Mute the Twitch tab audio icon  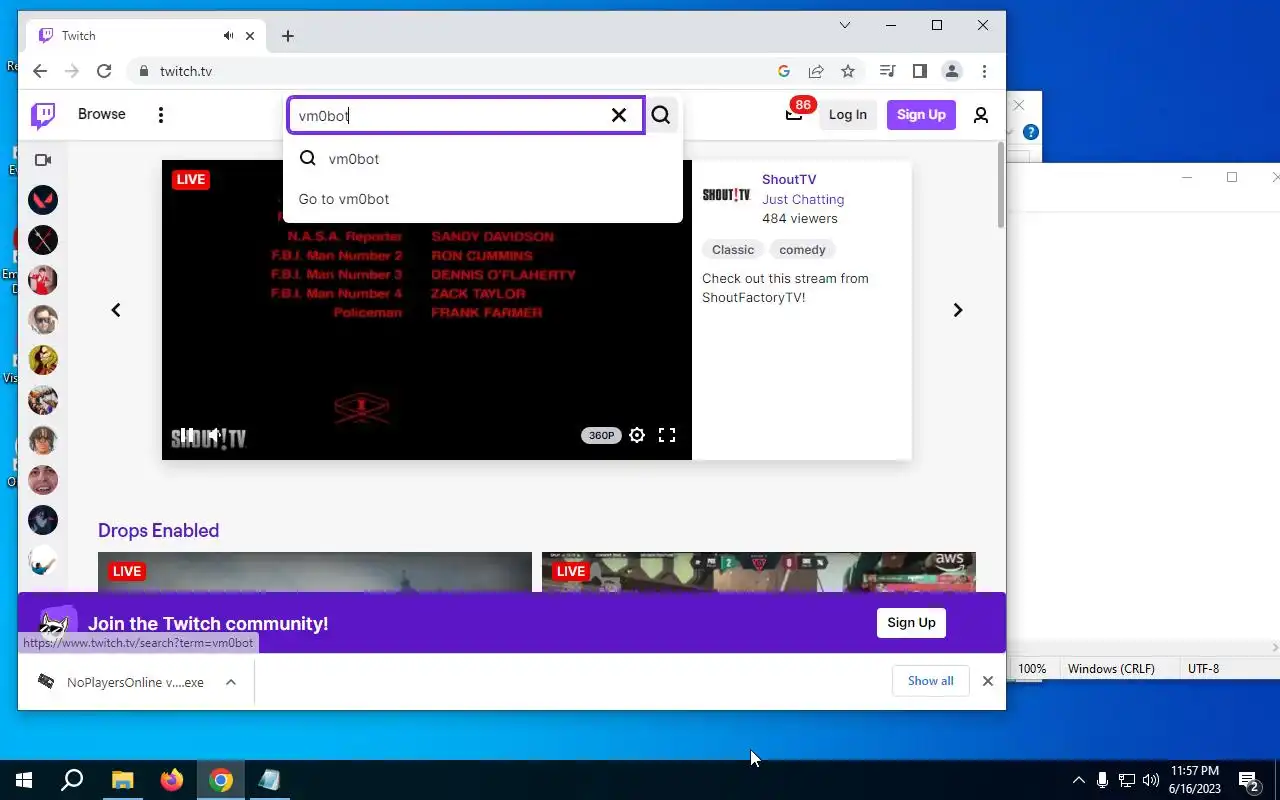click(229, 36)
